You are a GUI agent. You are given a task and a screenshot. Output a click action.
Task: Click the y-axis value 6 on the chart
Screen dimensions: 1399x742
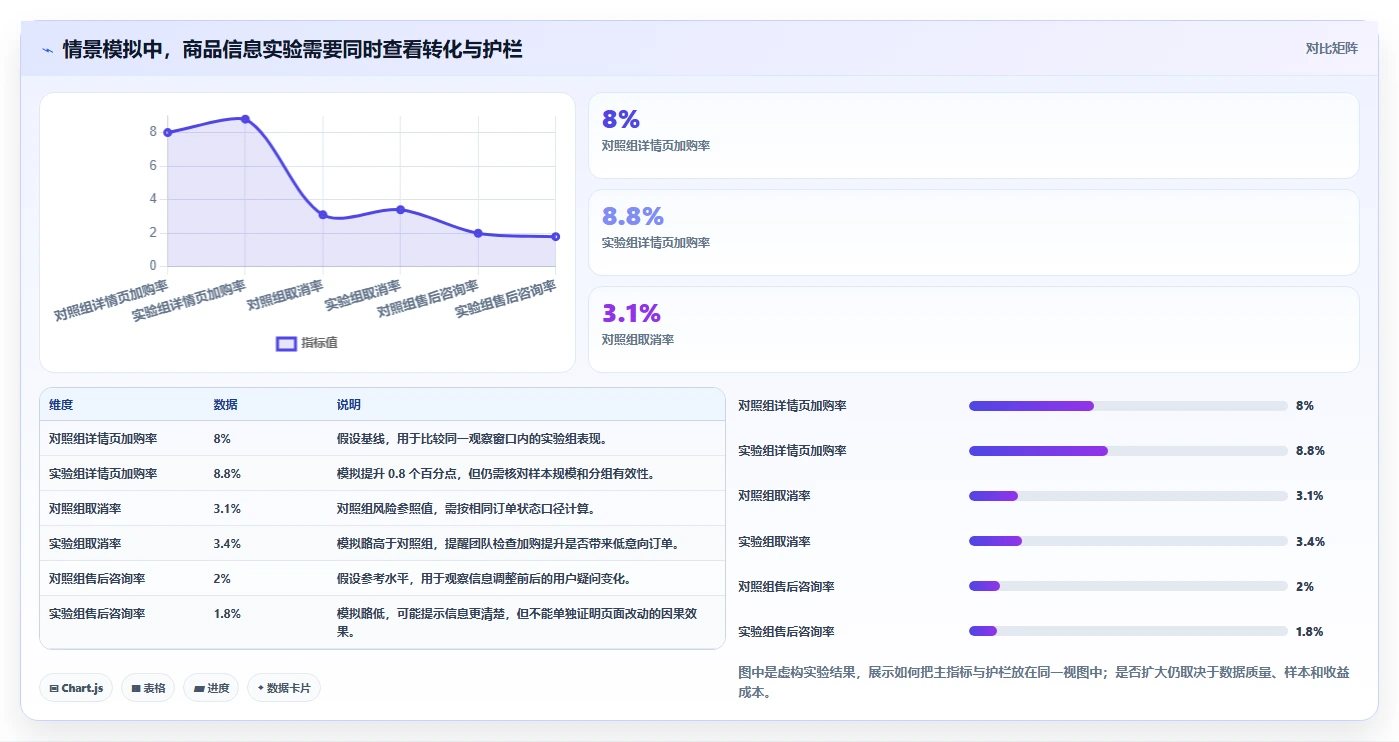click(153, 166)
